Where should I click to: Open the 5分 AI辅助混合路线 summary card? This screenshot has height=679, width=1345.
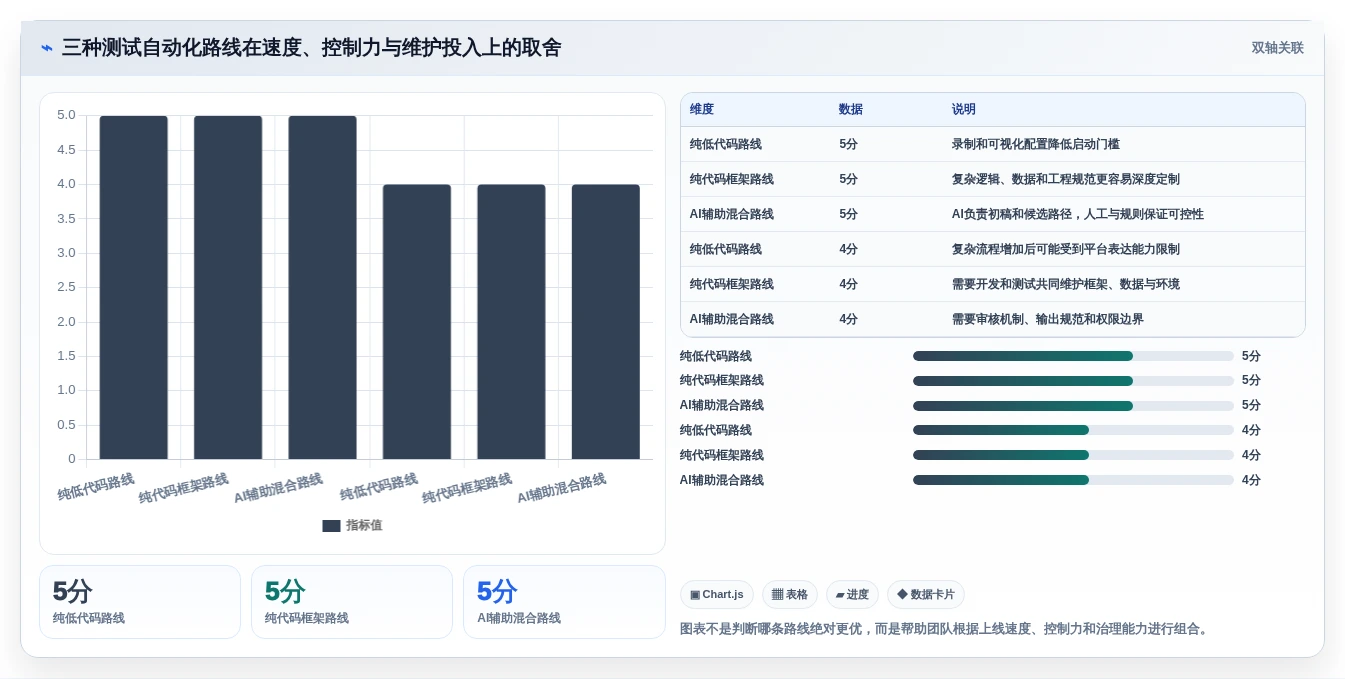(564, 602)
